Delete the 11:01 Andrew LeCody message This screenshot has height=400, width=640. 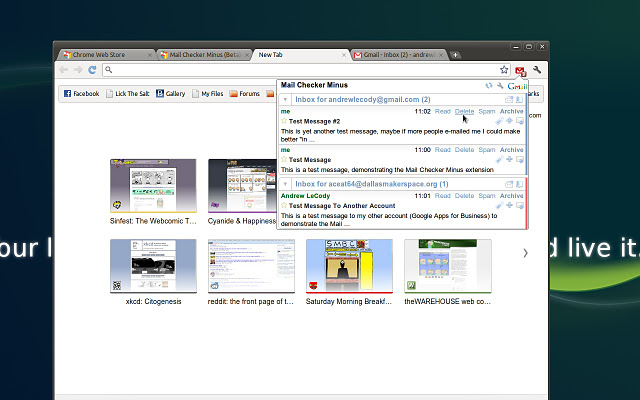(464, 196)
